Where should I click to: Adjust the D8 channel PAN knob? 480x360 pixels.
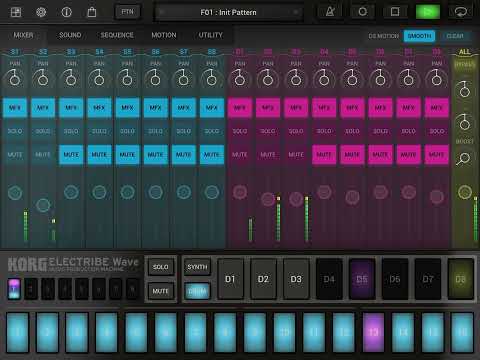(436, 79)
